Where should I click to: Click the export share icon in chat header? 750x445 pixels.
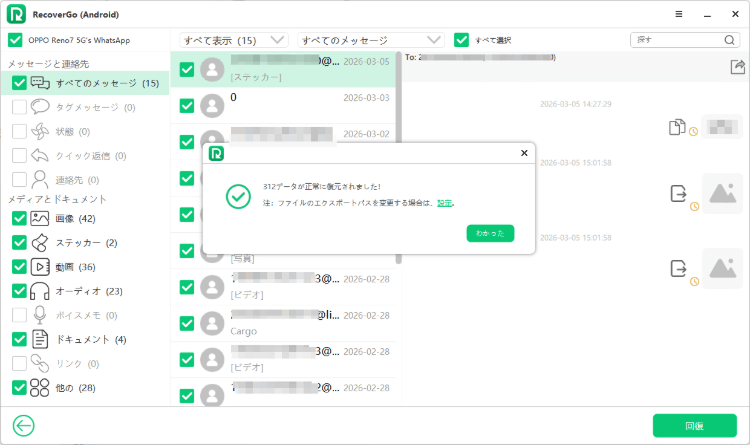tap(738, 67)
